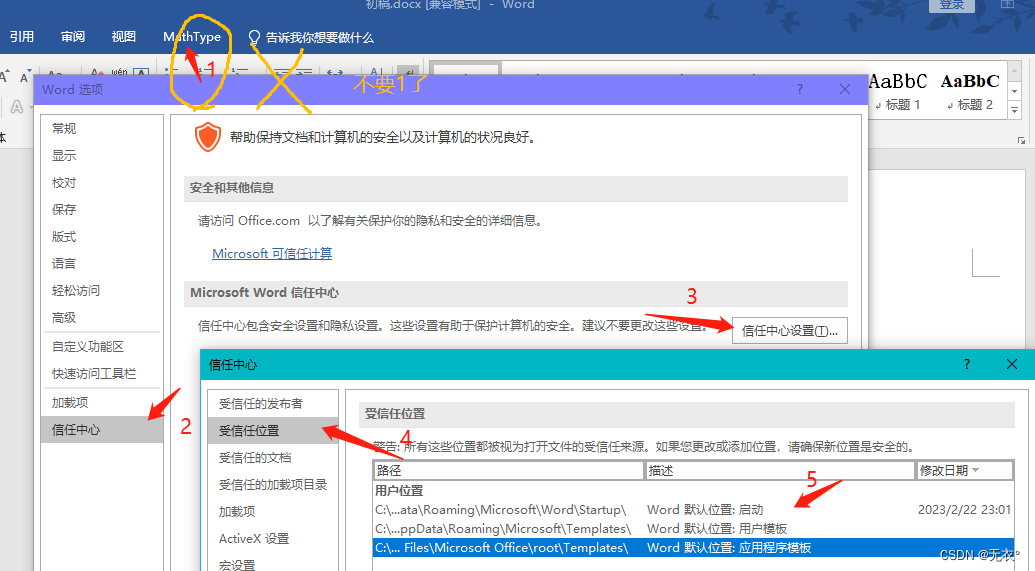Click Word 默认位置: 用户模板 description cell
Screen dimensions: 1035x571
click(717, 529)
